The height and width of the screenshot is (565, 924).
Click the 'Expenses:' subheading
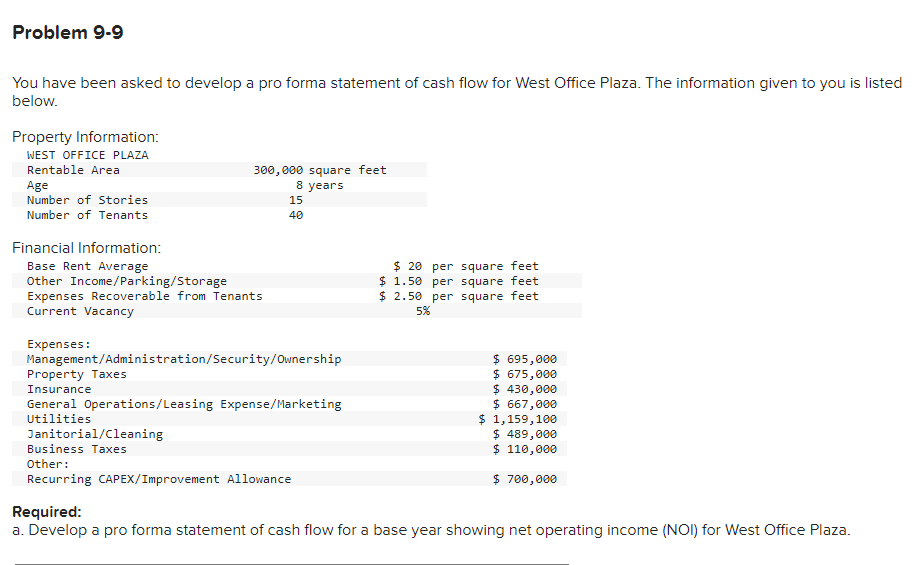point(59,344)
